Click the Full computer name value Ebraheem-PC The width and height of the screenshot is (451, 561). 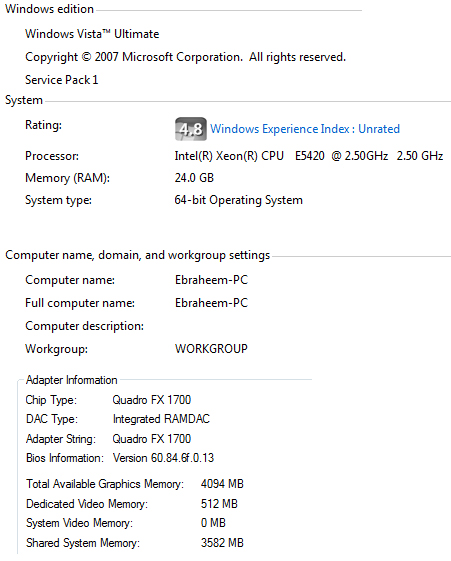point(211,303)
